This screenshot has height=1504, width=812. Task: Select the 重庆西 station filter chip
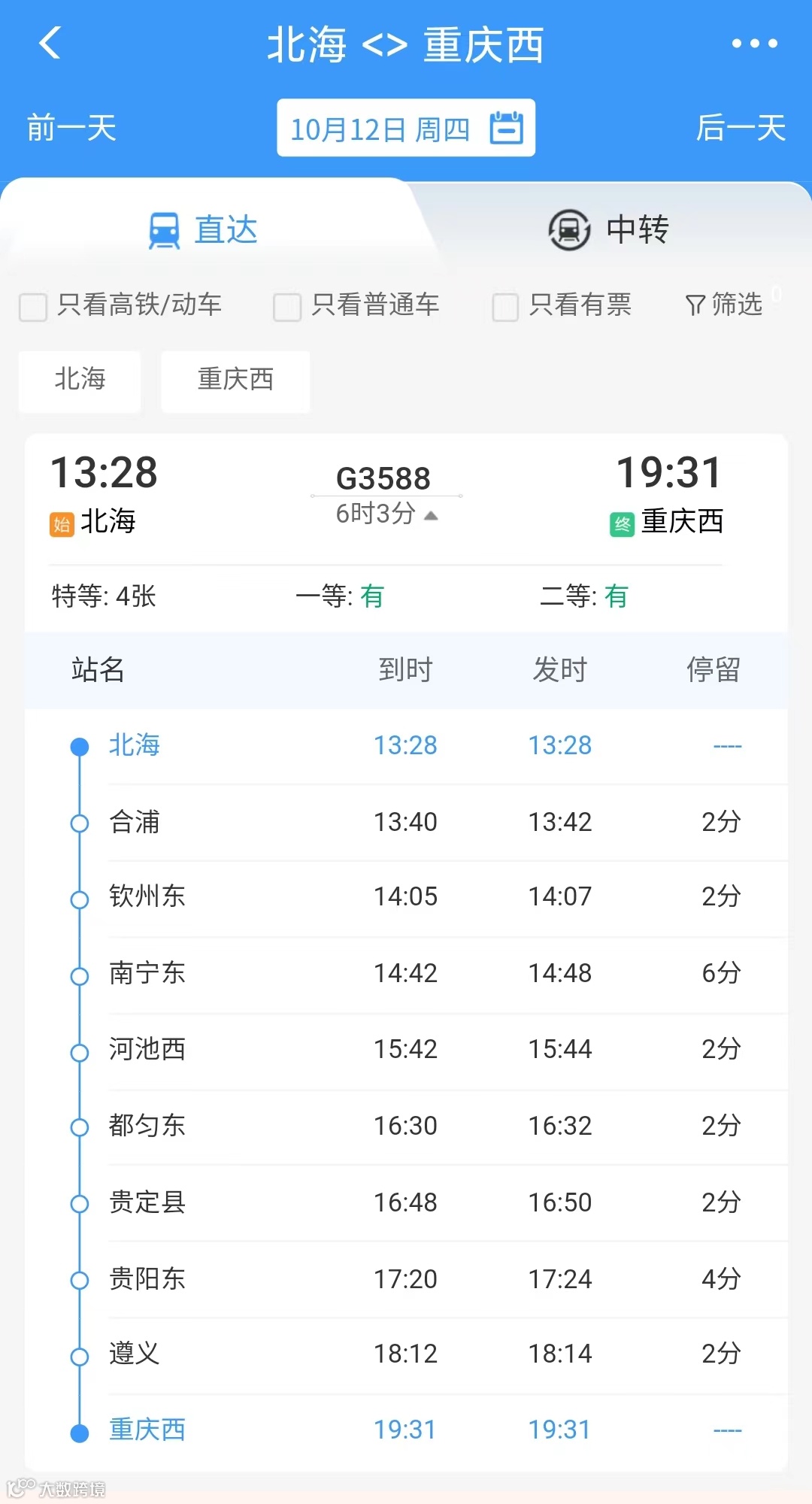click(235, 381)
